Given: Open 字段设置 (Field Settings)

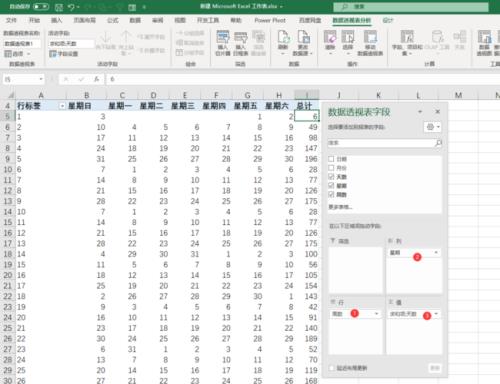Looking at the screenshot, I should click(64, 54).
